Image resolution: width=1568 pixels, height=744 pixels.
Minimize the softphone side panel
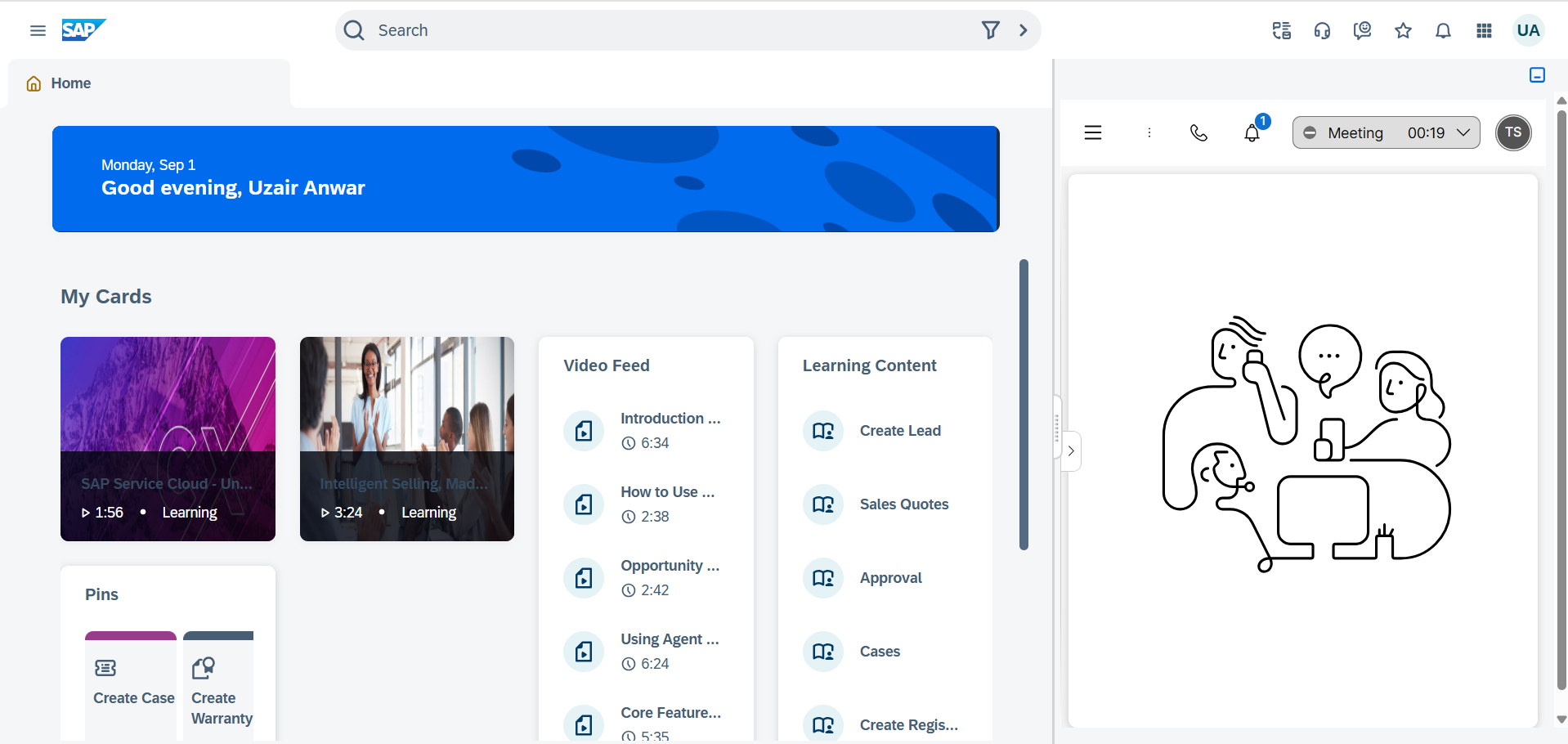click(1537, 75)
